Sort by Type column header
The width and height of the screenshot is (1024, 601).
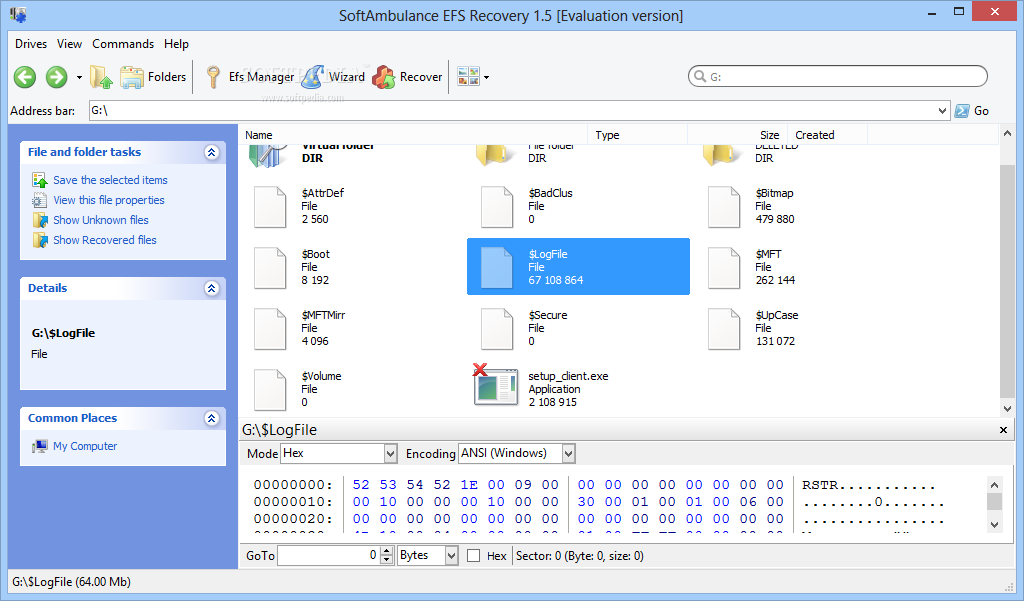tap(638, 135)
